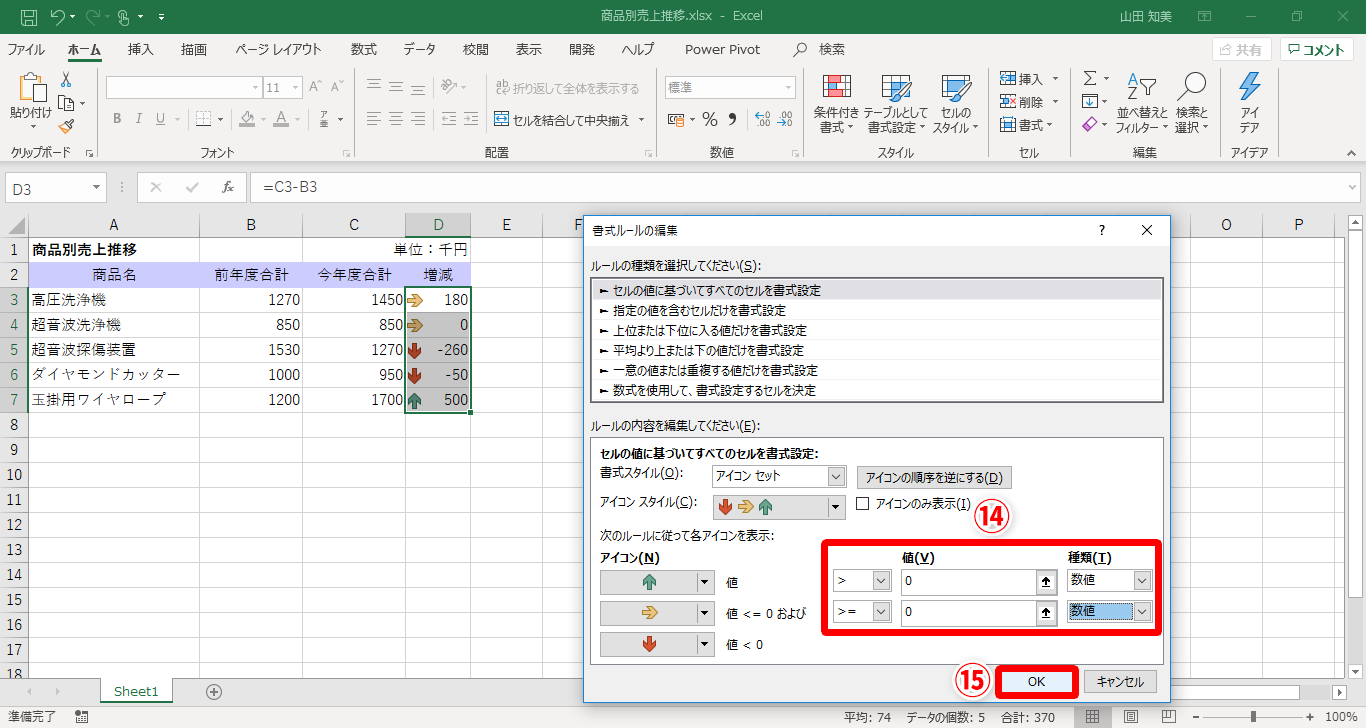
Task: Select the Sheet1 worksheet tab
Action: pos(136,691)
